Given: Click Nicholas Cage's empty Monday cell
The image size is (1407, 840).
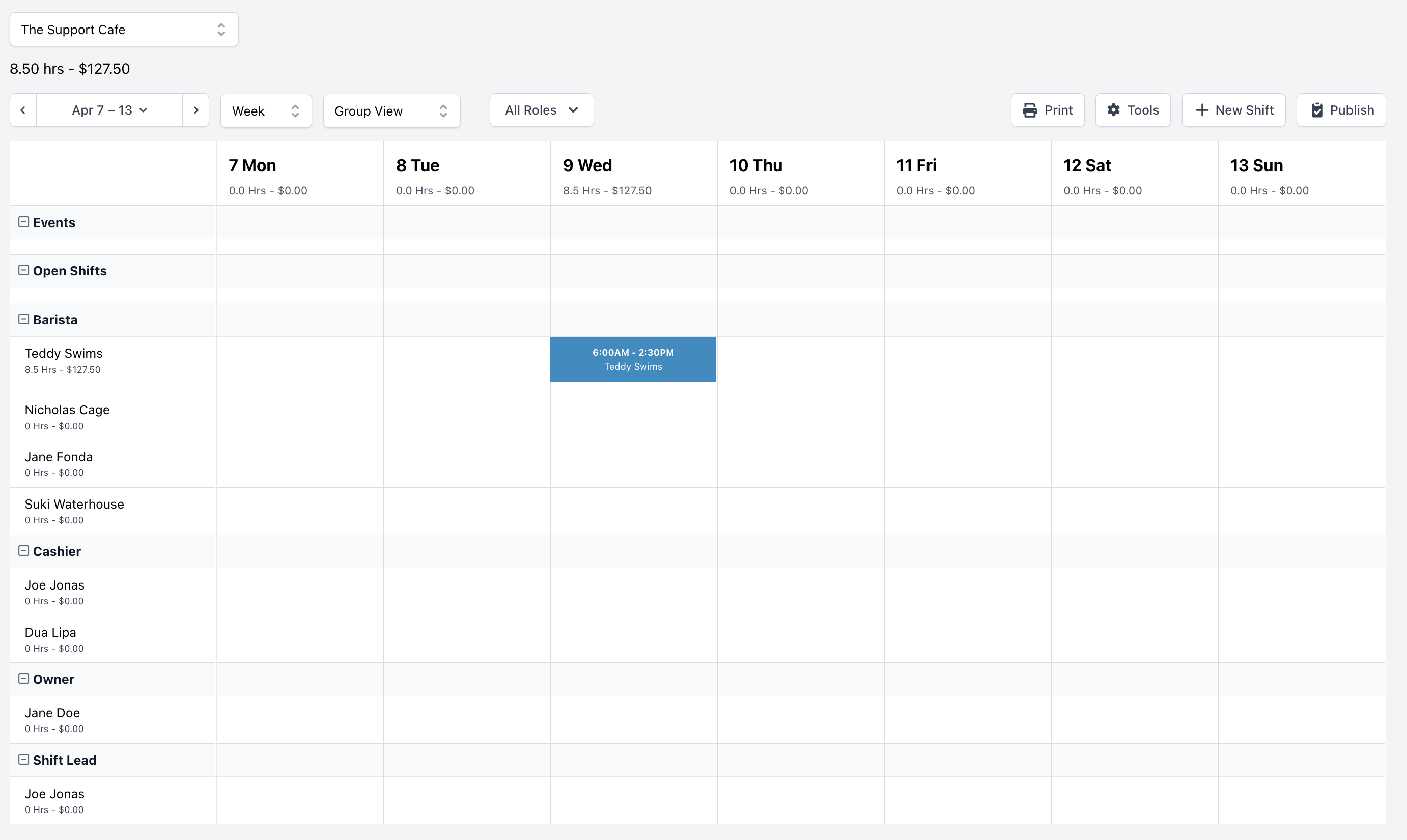Looking at the screenshot, I should (x=299, y=416).
